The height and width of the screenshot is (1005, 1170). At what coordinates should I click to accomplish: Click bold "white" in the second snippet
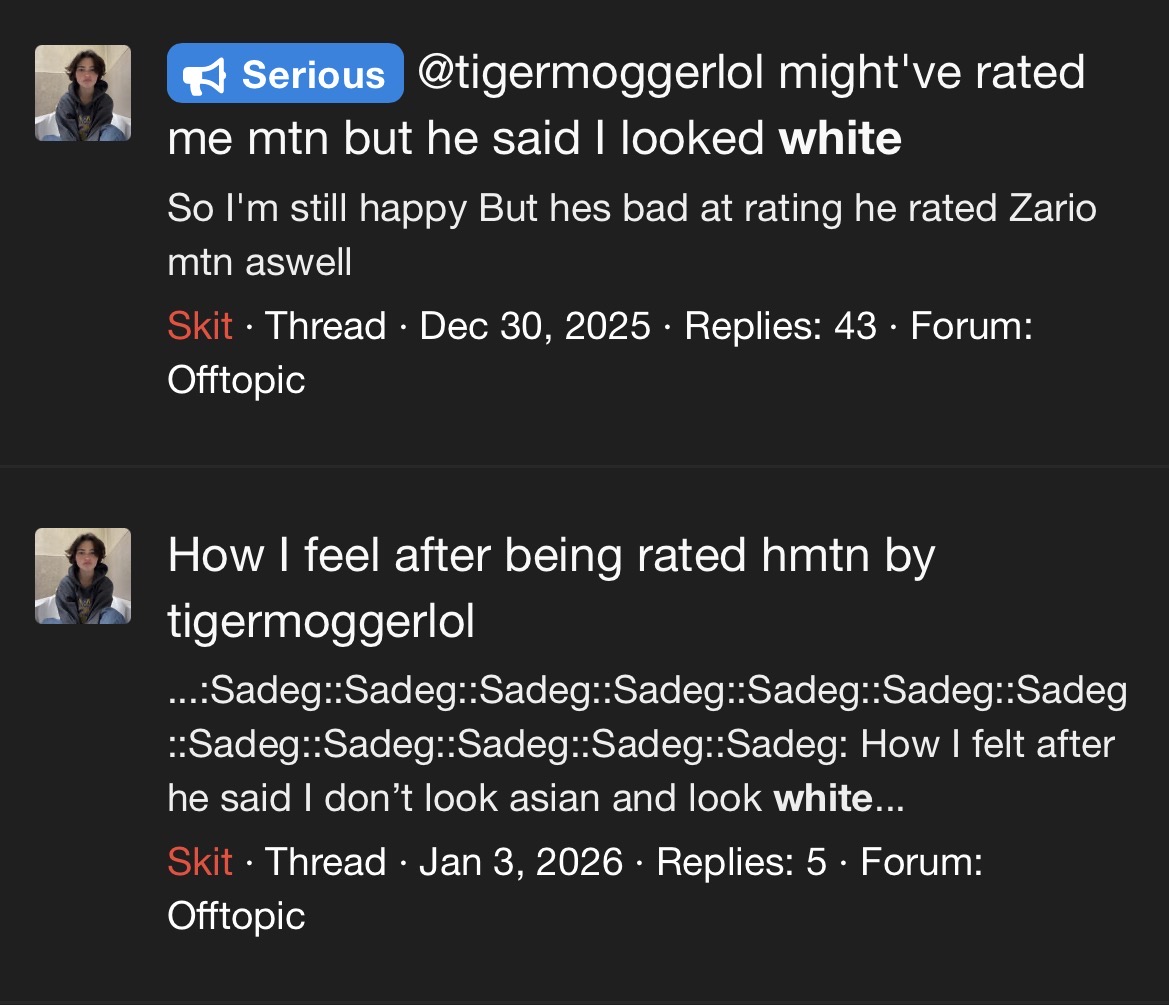tap(823, 798)
